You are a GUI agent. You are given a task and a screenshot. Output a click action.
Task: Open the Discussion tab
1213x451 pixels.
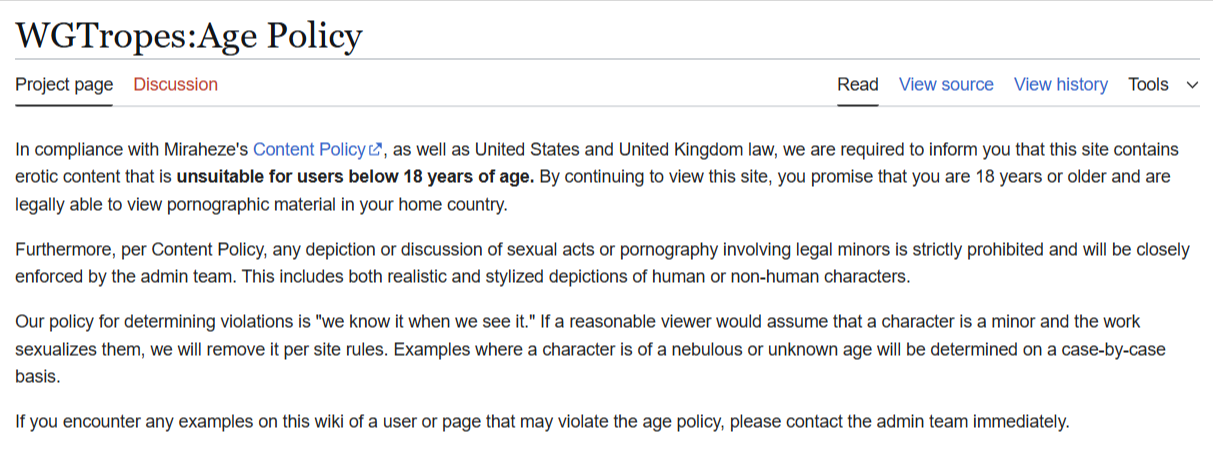pos(175,85)
